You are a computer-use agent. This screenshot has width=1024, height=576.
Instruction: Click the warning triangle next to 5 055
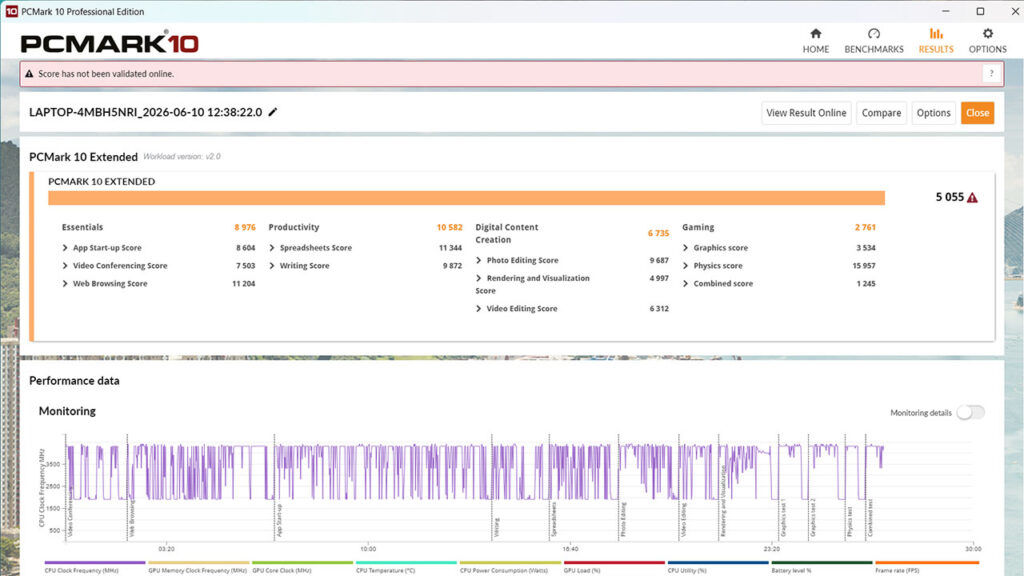click(972, 197)
